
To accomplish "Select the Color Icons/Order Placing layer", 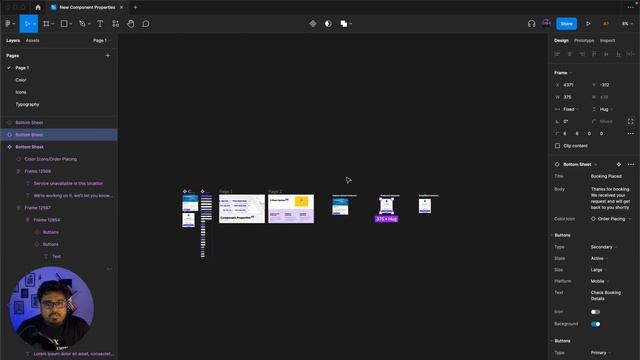I will tap(51, 159).
